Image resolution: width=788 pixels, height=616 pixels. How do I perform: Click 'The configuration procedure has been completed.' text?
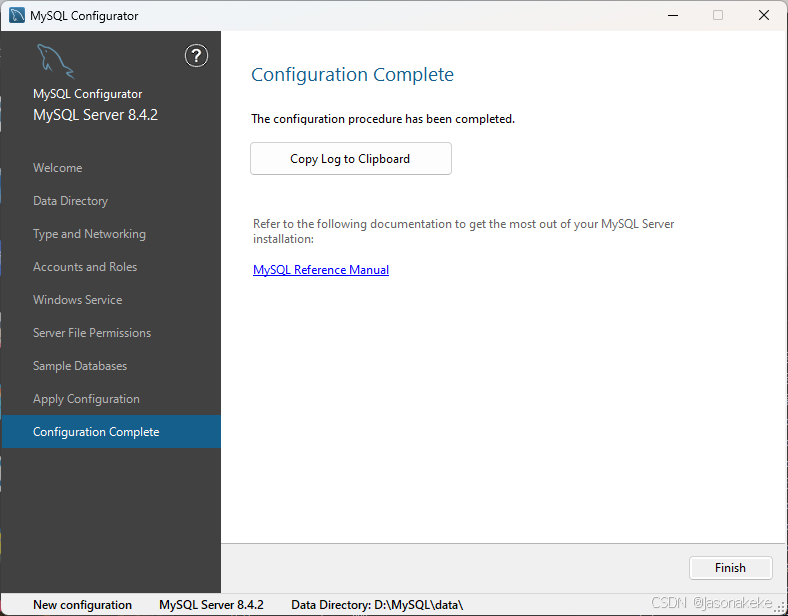point(383,119)
